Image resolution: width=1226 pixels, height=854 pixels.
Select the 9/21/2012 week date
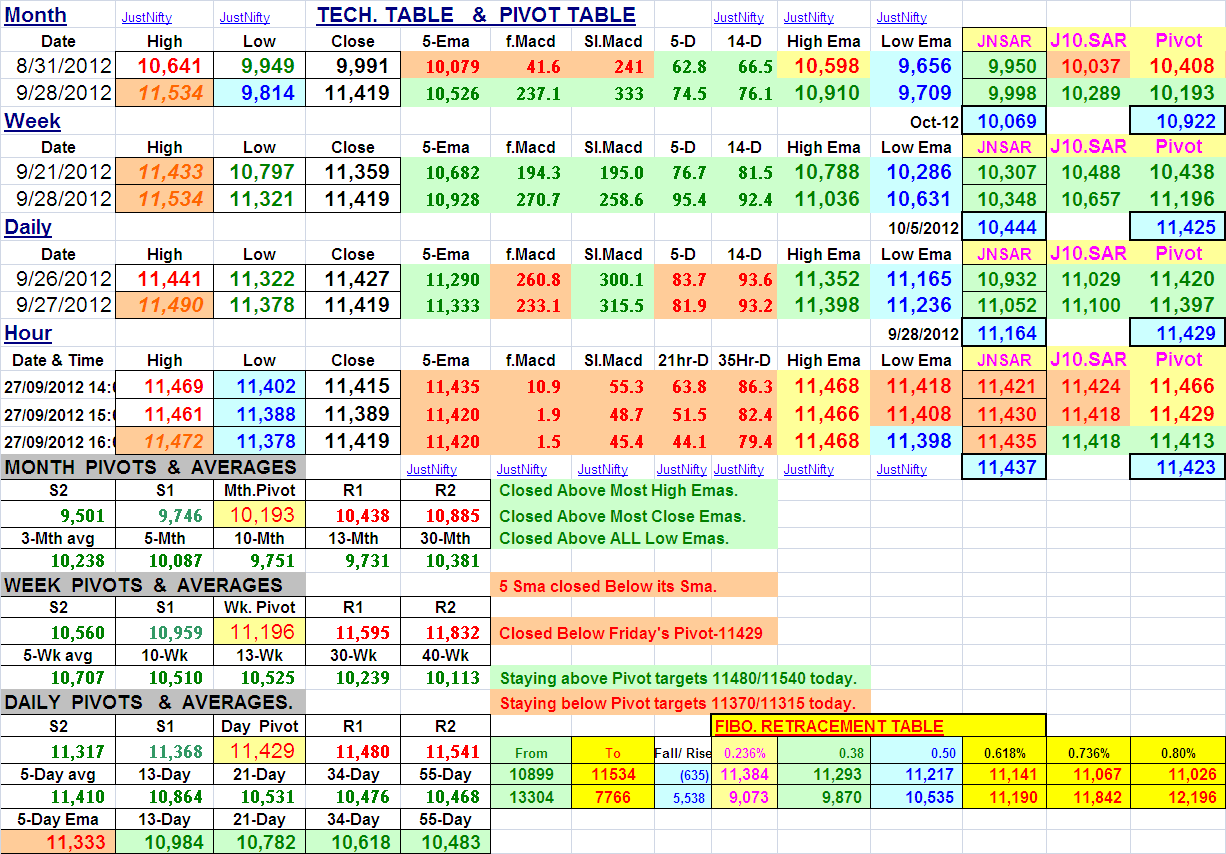tap(58, 172)
